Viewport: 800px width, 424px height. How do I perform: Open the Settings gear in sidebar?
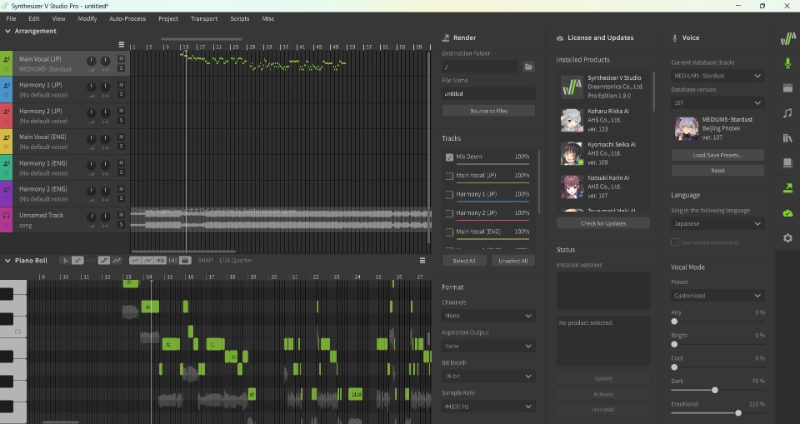(788, 238)
